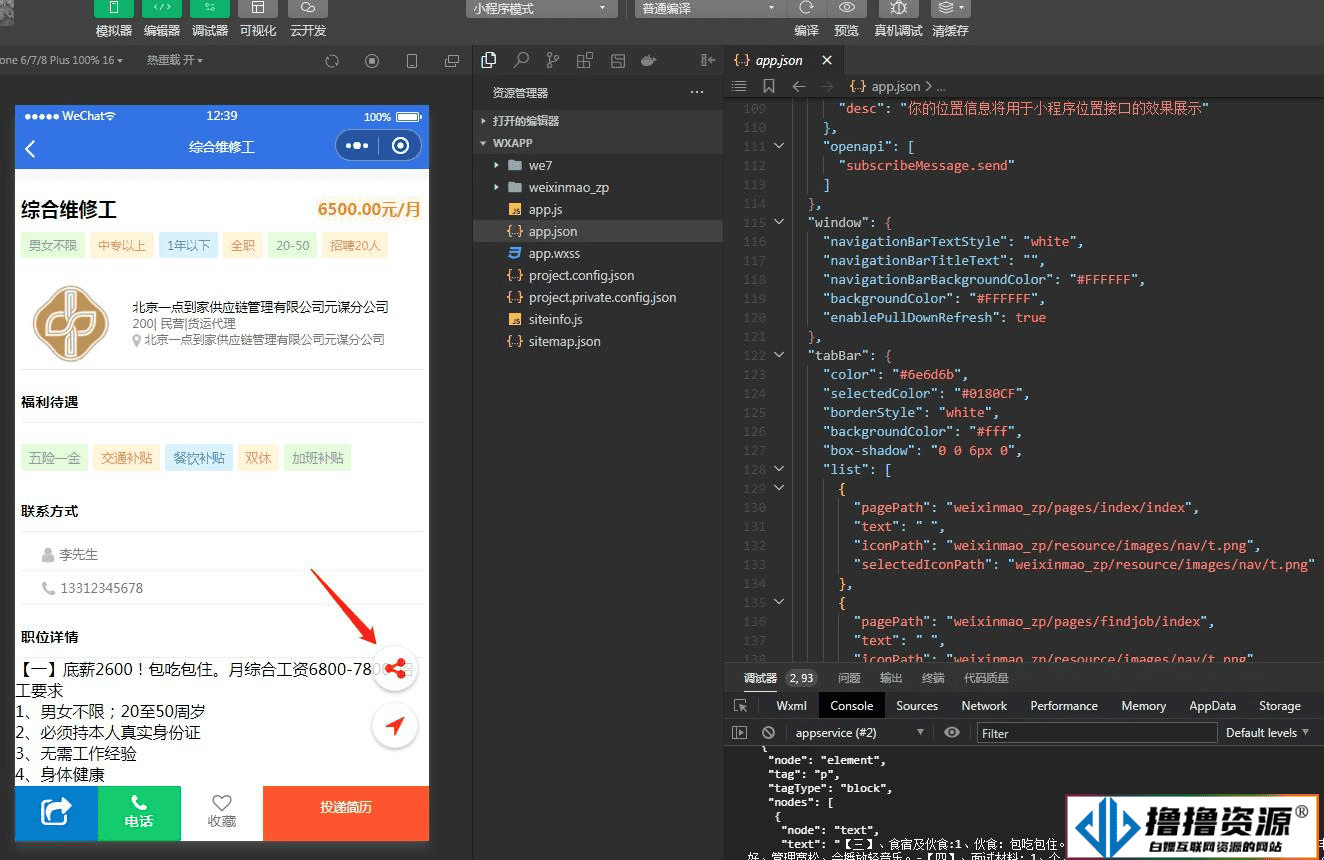Toggle the console sidebar panel icon
The height and width of the screenshot is (860, 1324).
pyautogui.click(x=740, y=733)
